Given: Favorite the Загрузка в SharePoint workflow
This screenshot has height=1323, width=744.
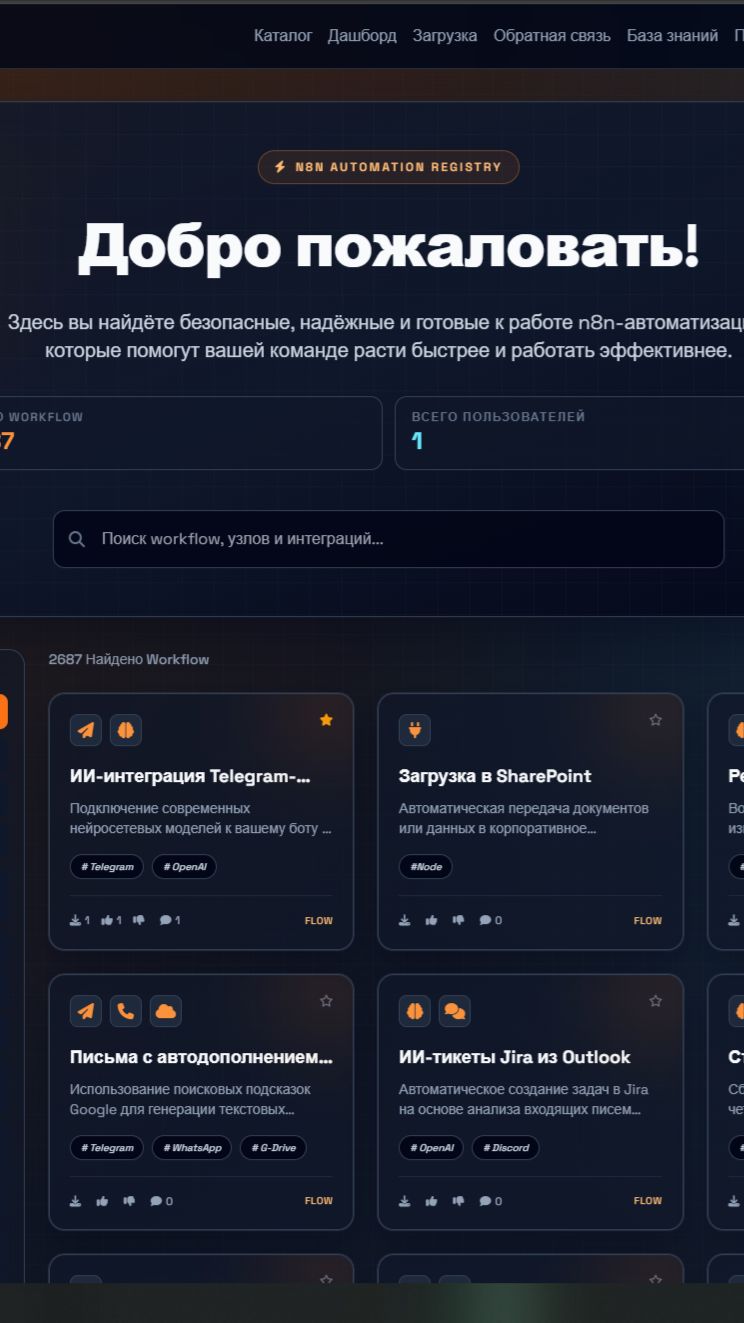Looking at the screenshot, I should click(655, 720).
